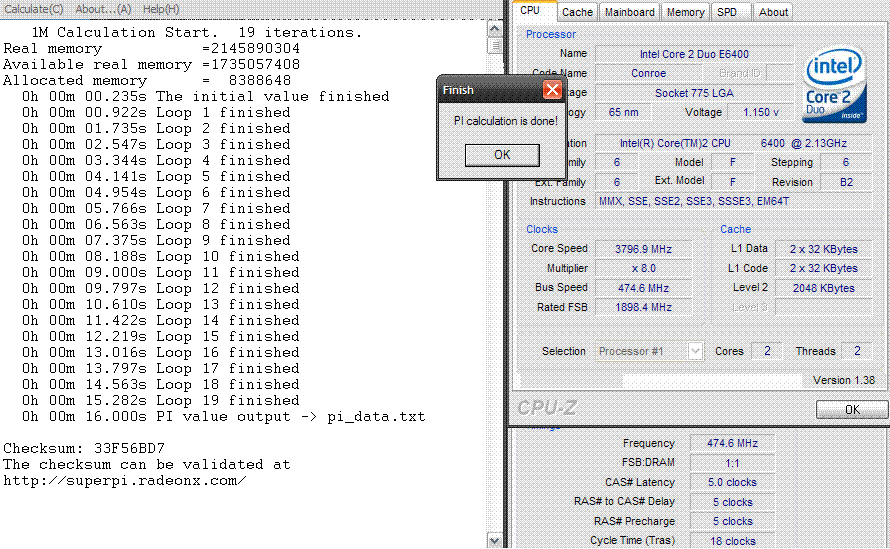Click the Checksum: 33F56BD7 line
Viewport: 890px width, 549px height.
point(84,449)
